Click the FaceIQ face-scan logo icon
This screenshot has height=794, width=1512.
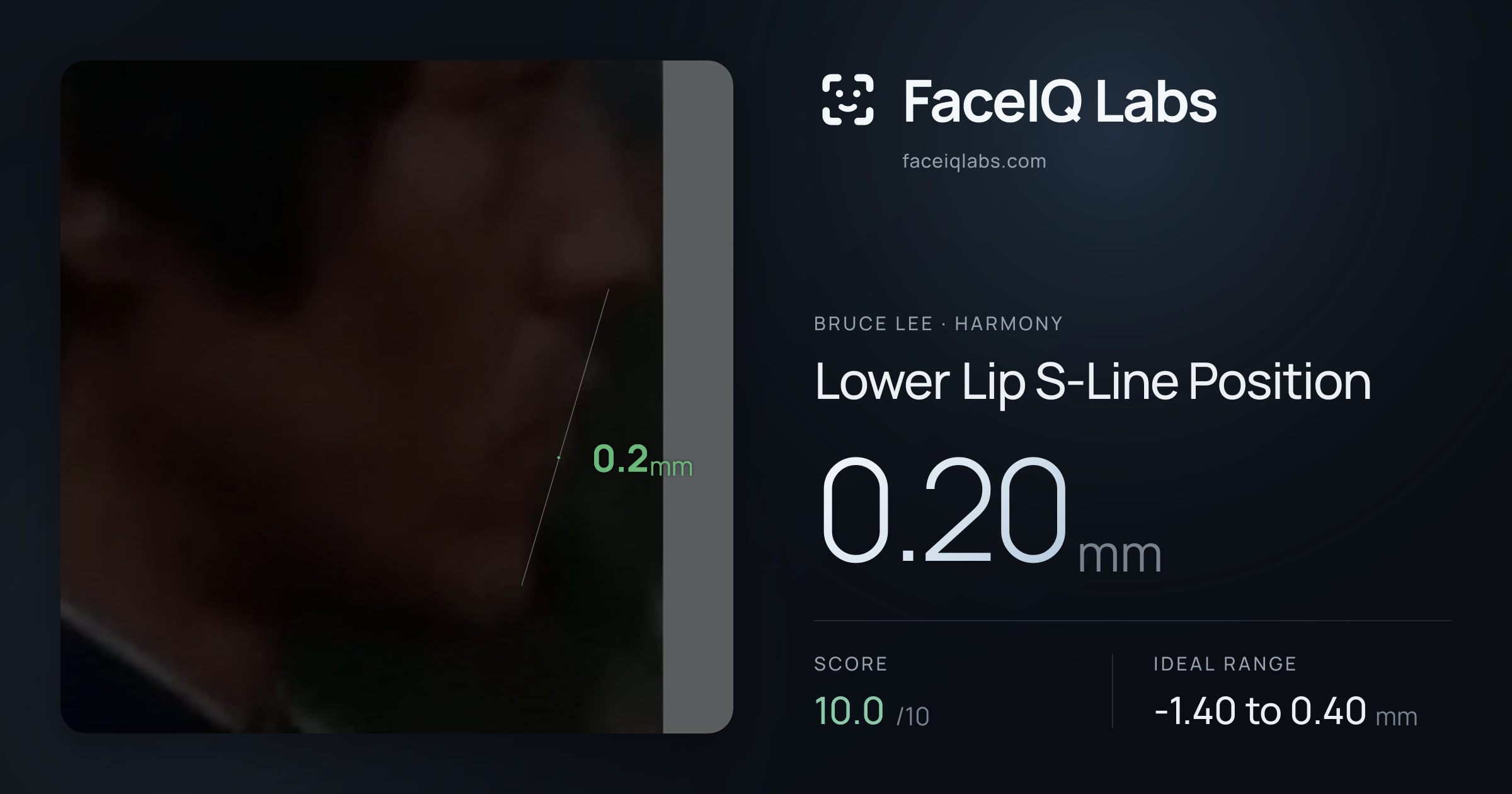coord(848,100)
